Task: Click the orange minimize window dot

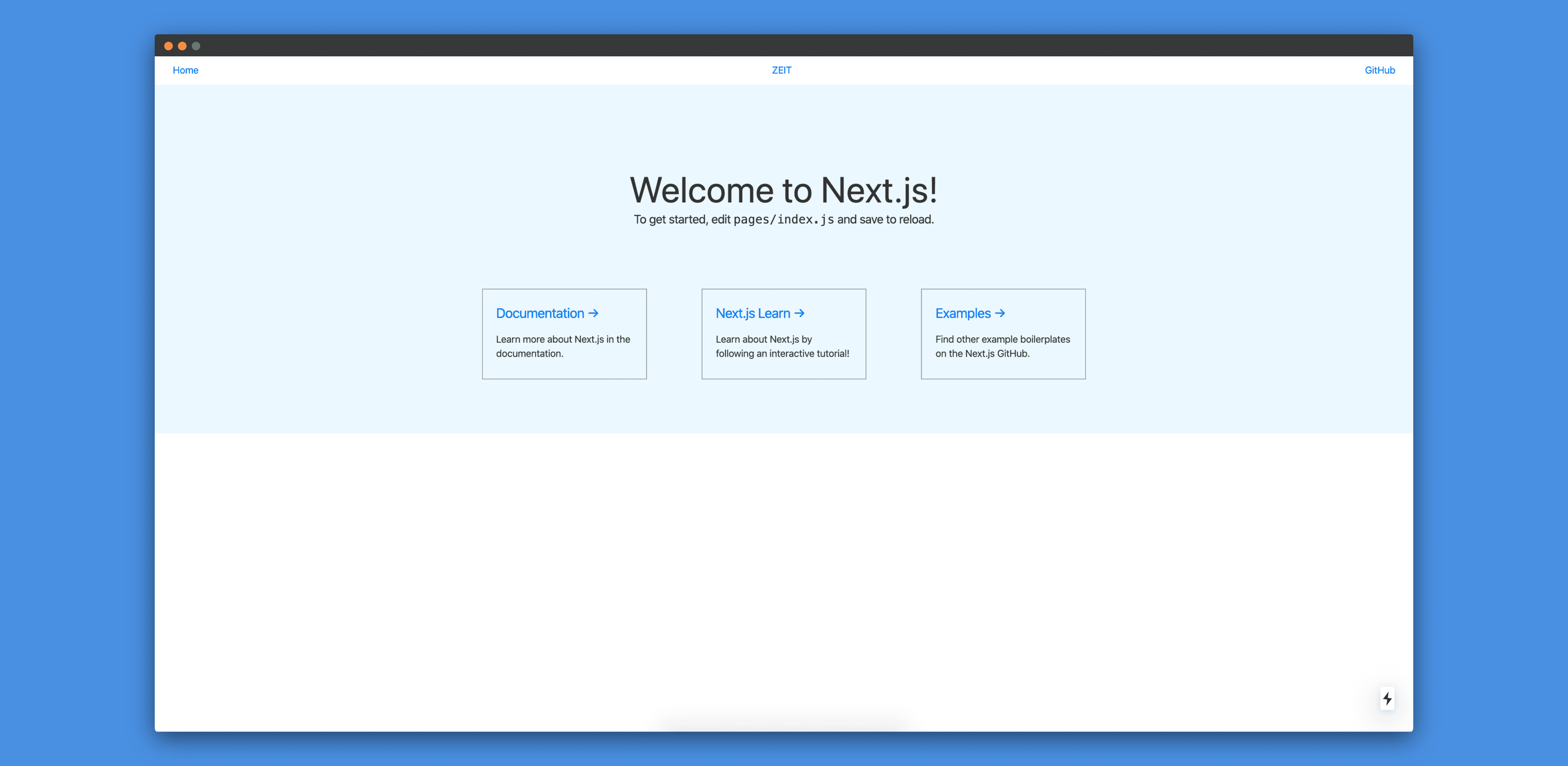Action: coord(182,46)
